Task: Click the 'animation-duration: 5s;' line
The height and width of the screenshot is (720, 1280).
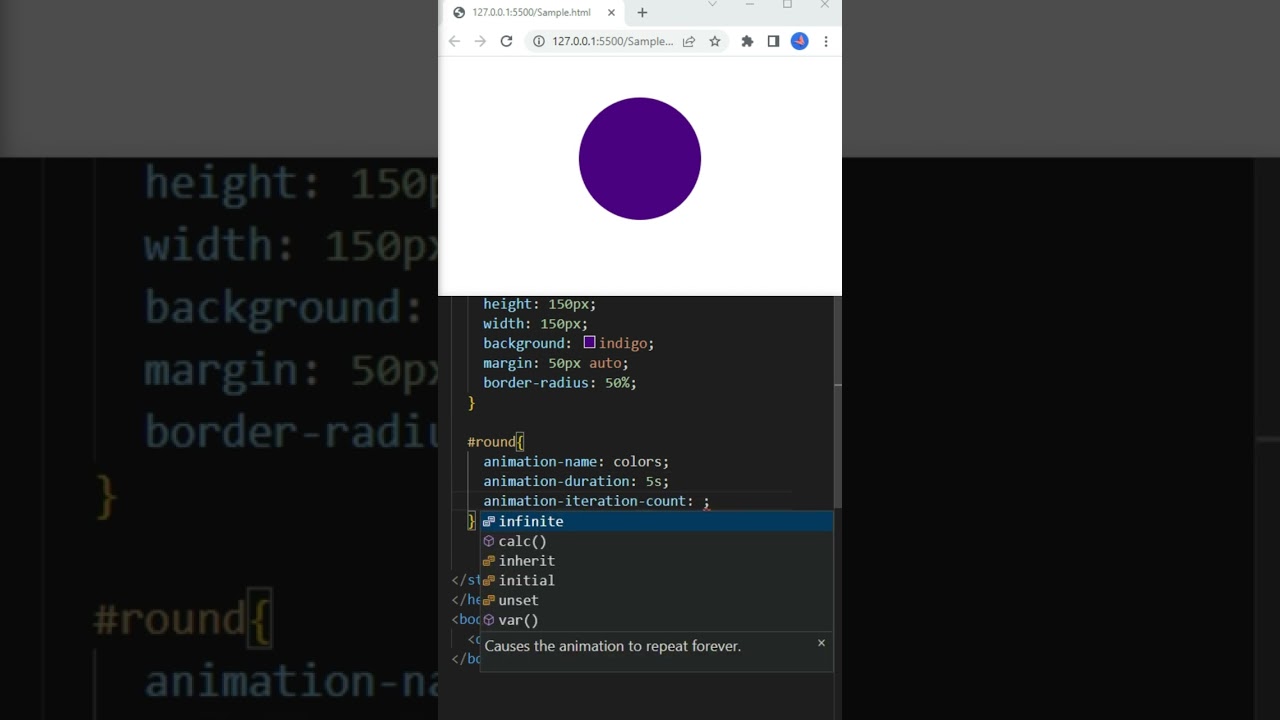Action: pos(576,481)
